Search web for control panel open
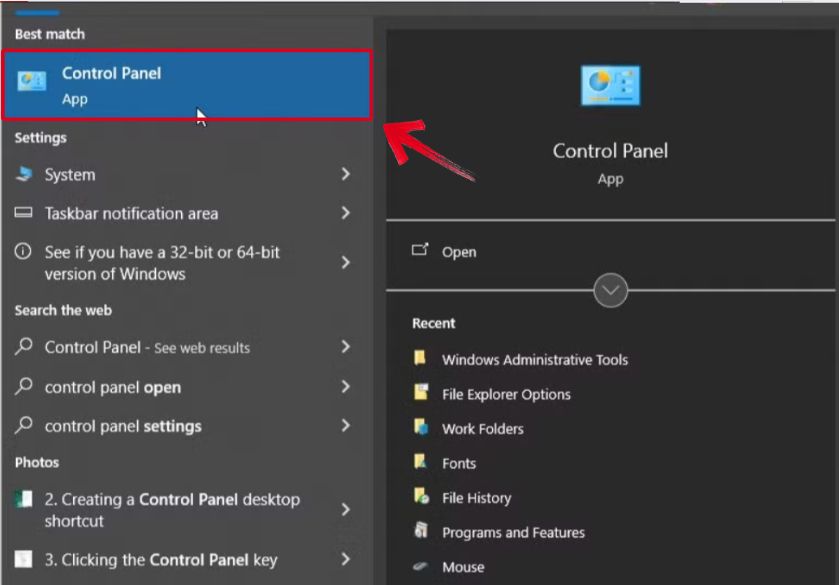839x585 pixels. click(113, 388)
